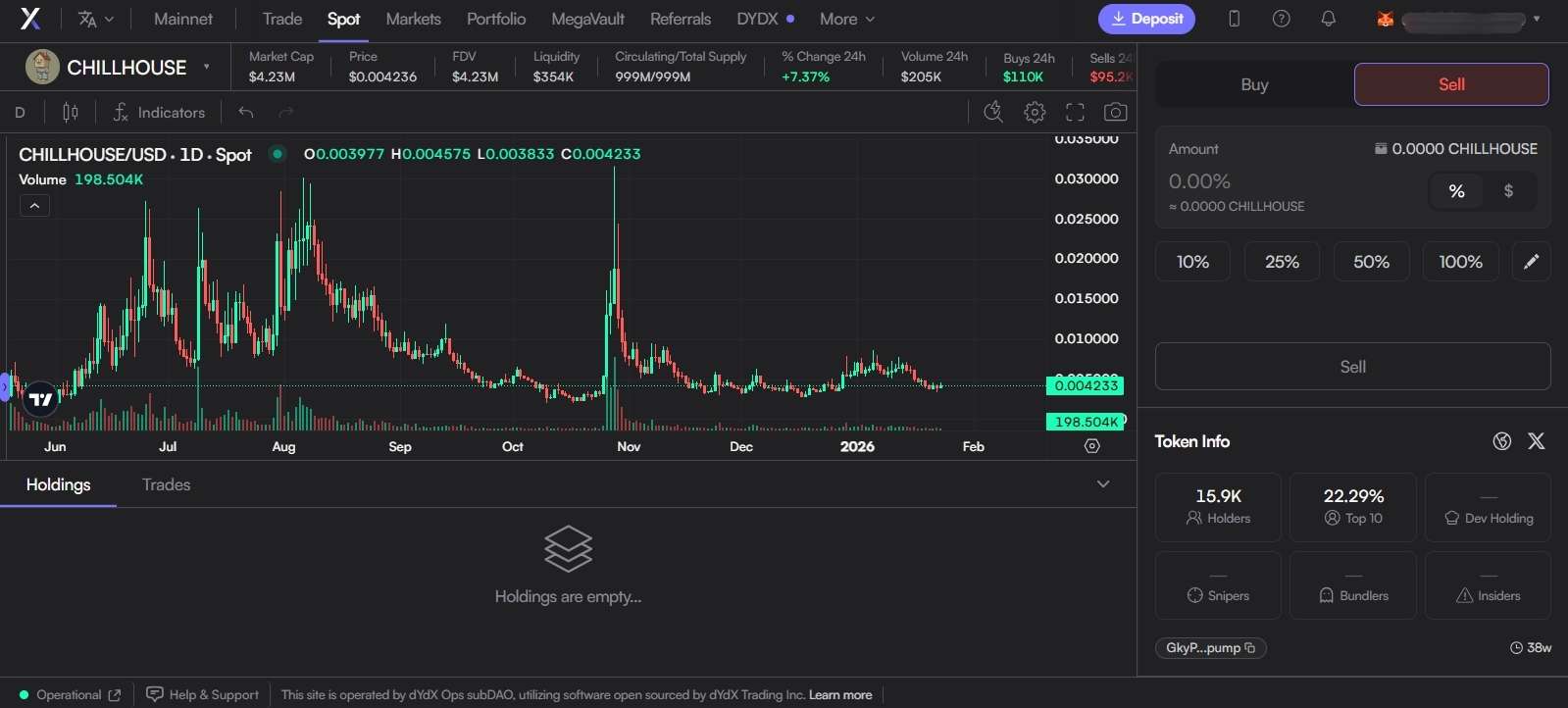
Task: Click the X (Twitter) icon in Token Info
Action: (1537, 441)
